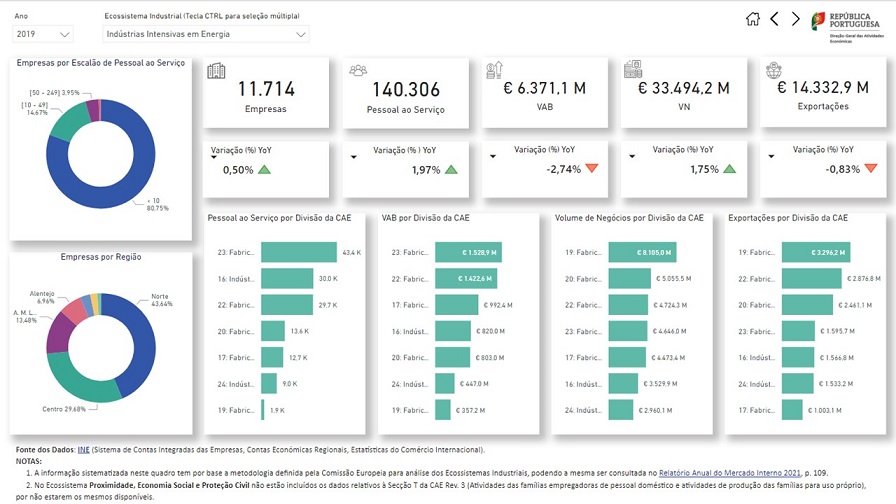Open the Ano 2019 dropdown
896x504 pixels.
[42, 34]
